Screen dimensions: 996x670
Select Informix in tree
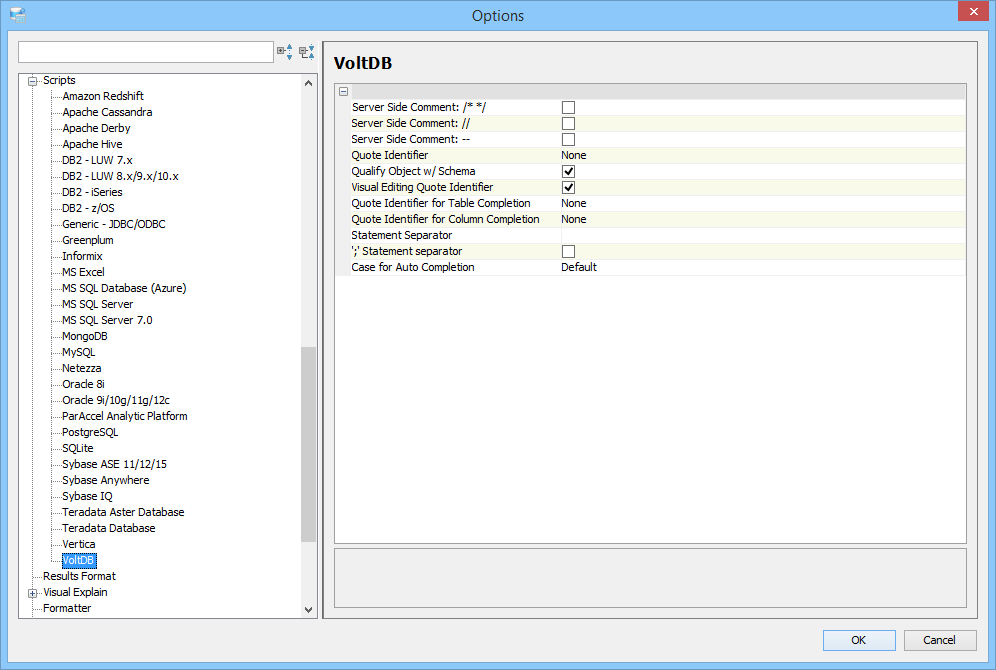click(82, 256)
